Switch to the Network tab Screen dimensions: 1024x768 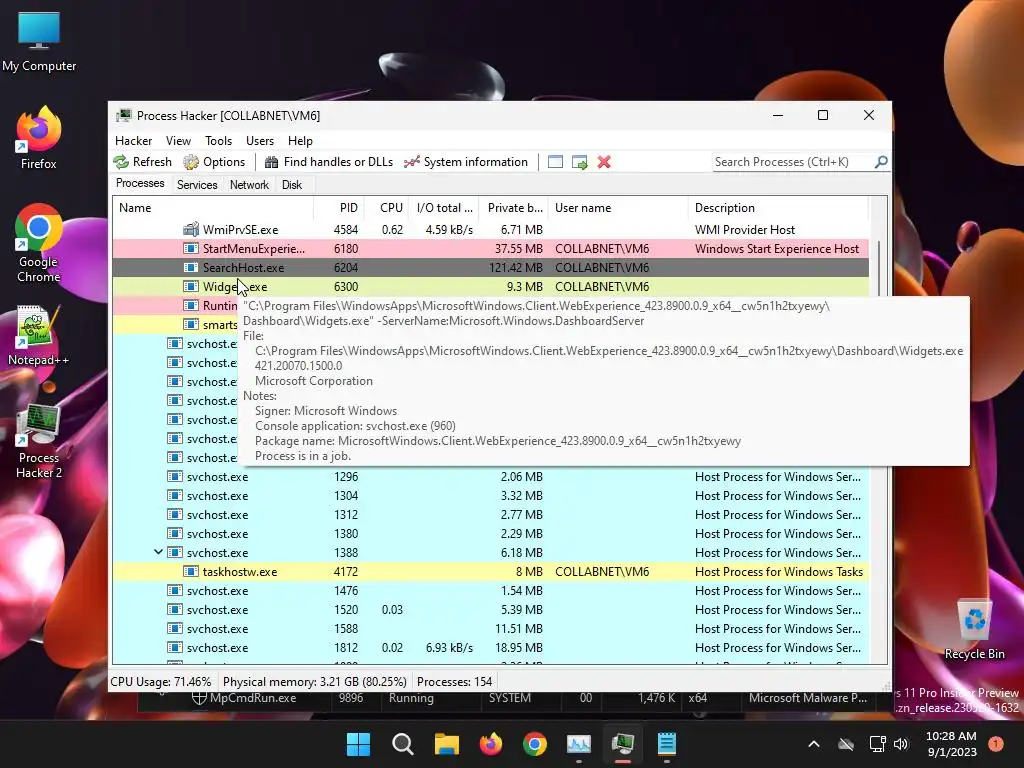point(249,185)
